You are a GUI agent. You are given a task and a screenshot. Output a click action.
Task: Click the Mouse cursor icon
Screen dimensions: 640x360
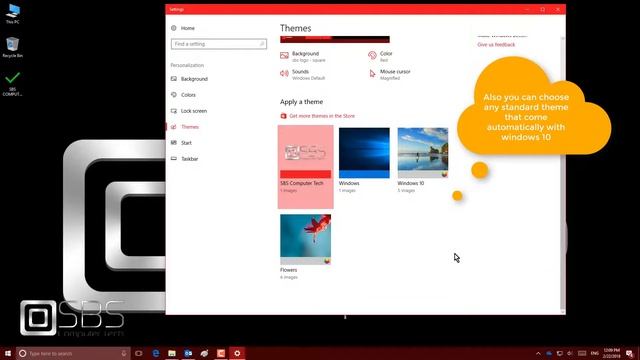372,73
